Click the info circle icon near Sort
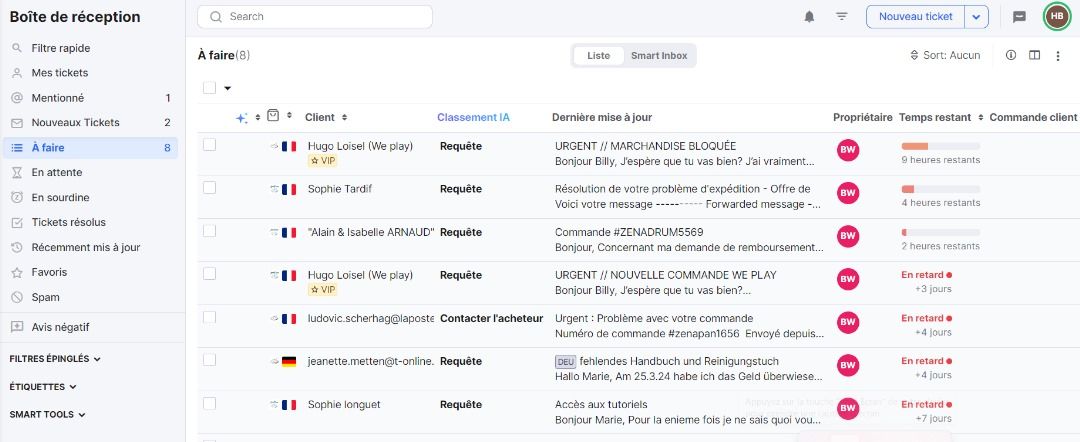The image size is (1080, 442). click(1011, 55)
